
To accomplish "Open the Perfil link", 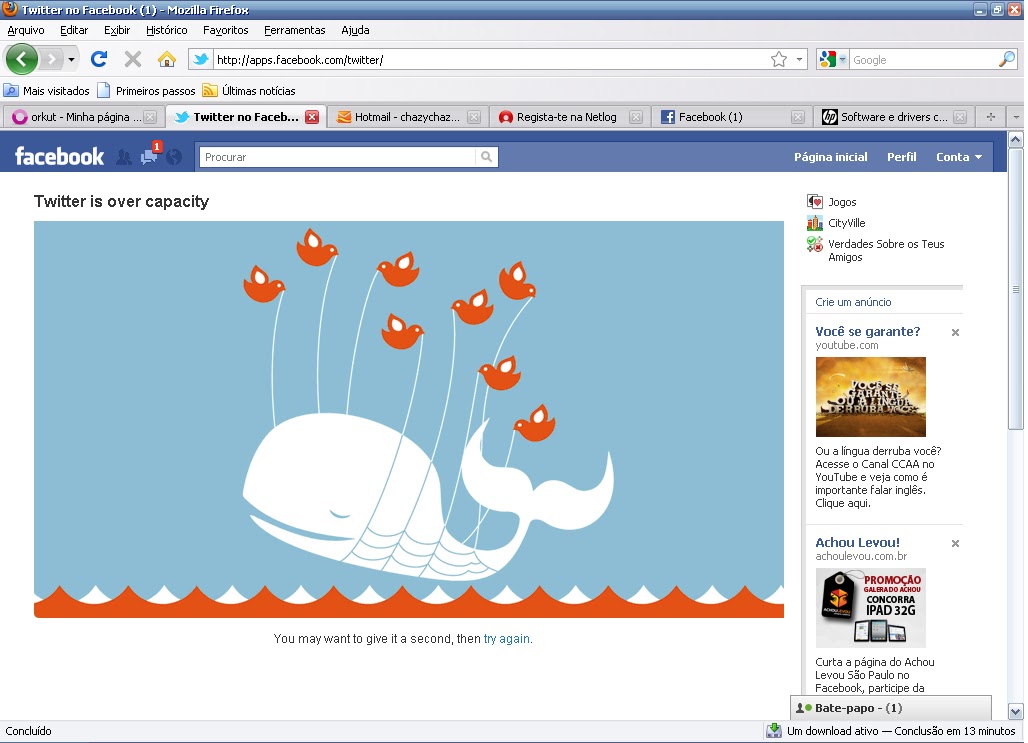I will pyautogui.click(x=901, y=157).
